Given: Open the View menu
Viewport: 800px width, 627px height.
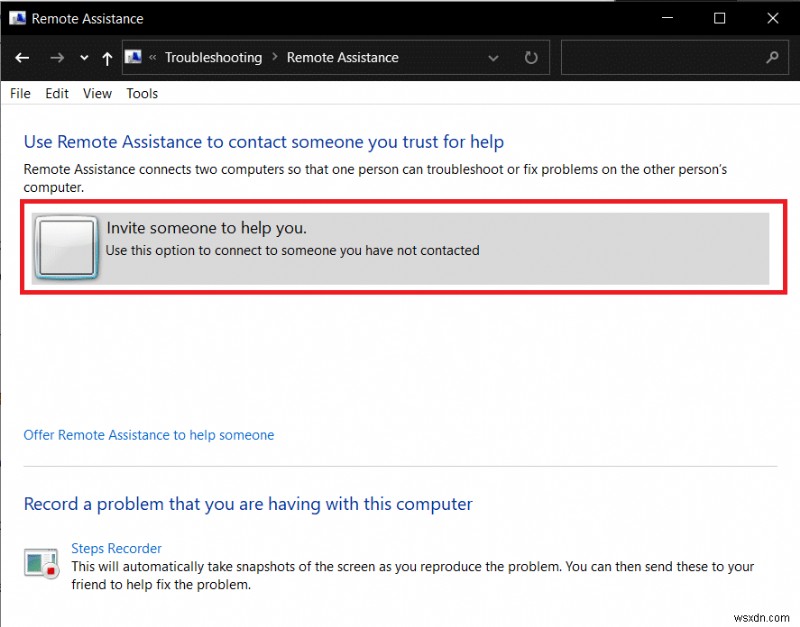Looking at the screenshot, I should click(x=97, y=93).
